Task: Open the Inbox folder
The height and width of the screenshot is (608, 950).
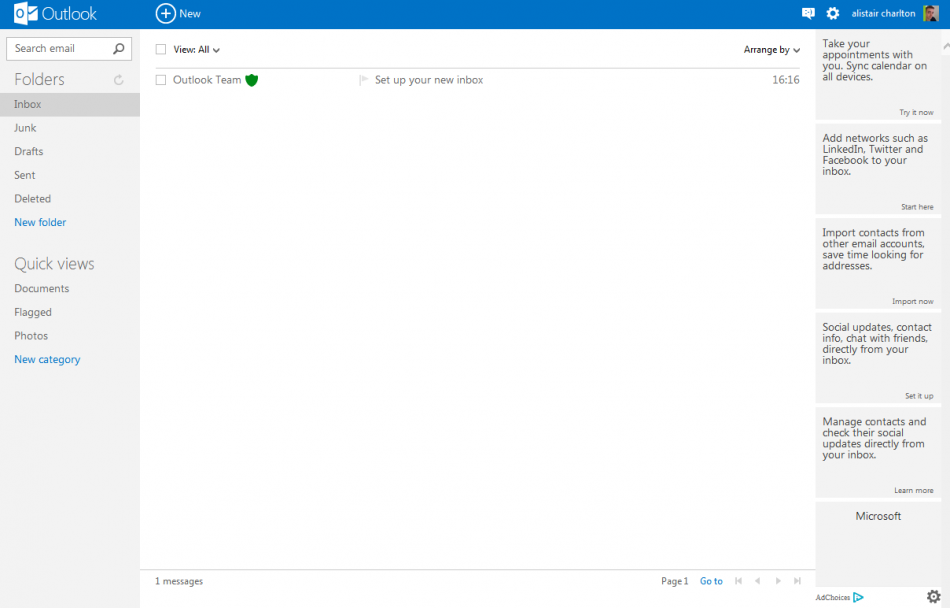Action: coord(70,104)
